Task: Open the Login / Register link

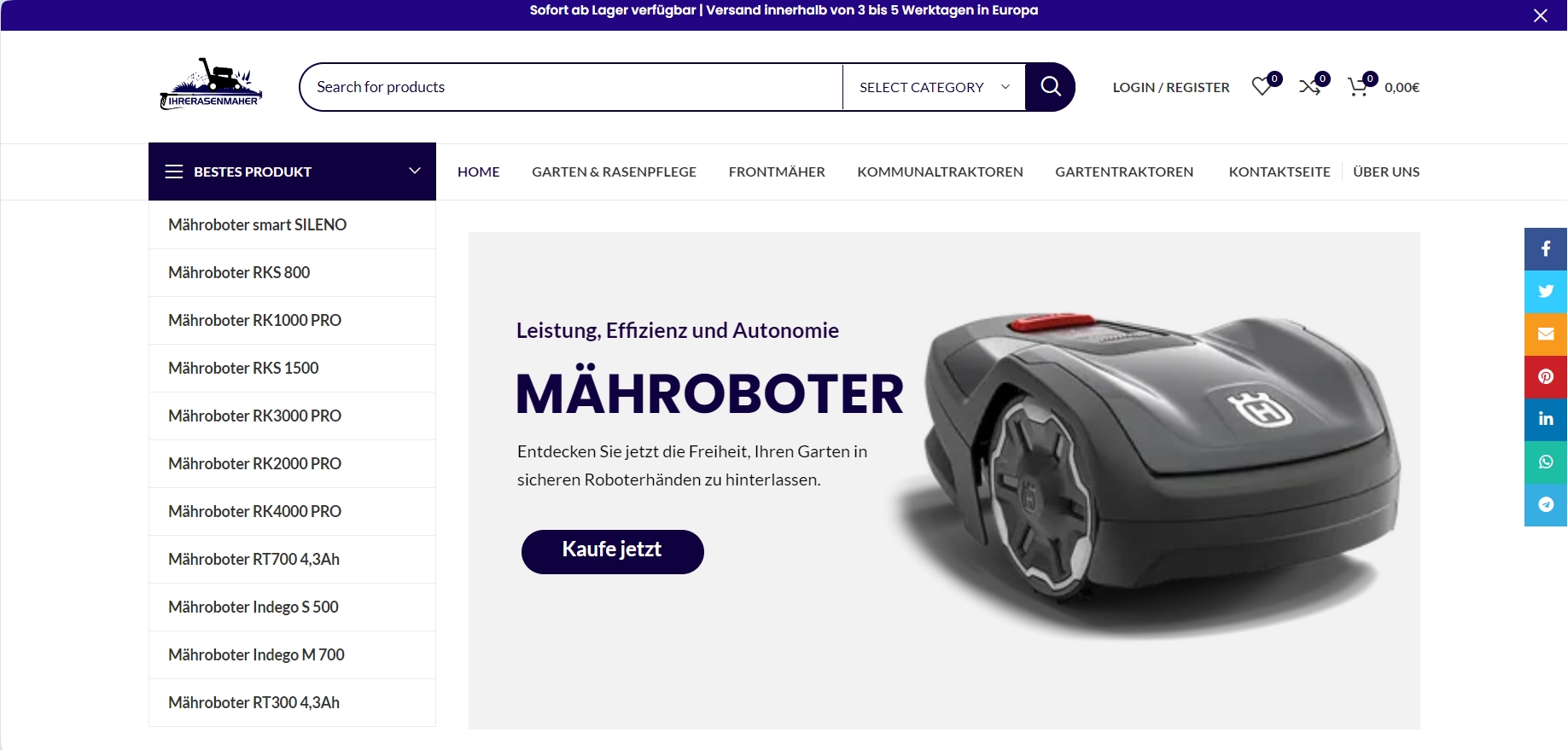Action: click(x=1171, y=87)
